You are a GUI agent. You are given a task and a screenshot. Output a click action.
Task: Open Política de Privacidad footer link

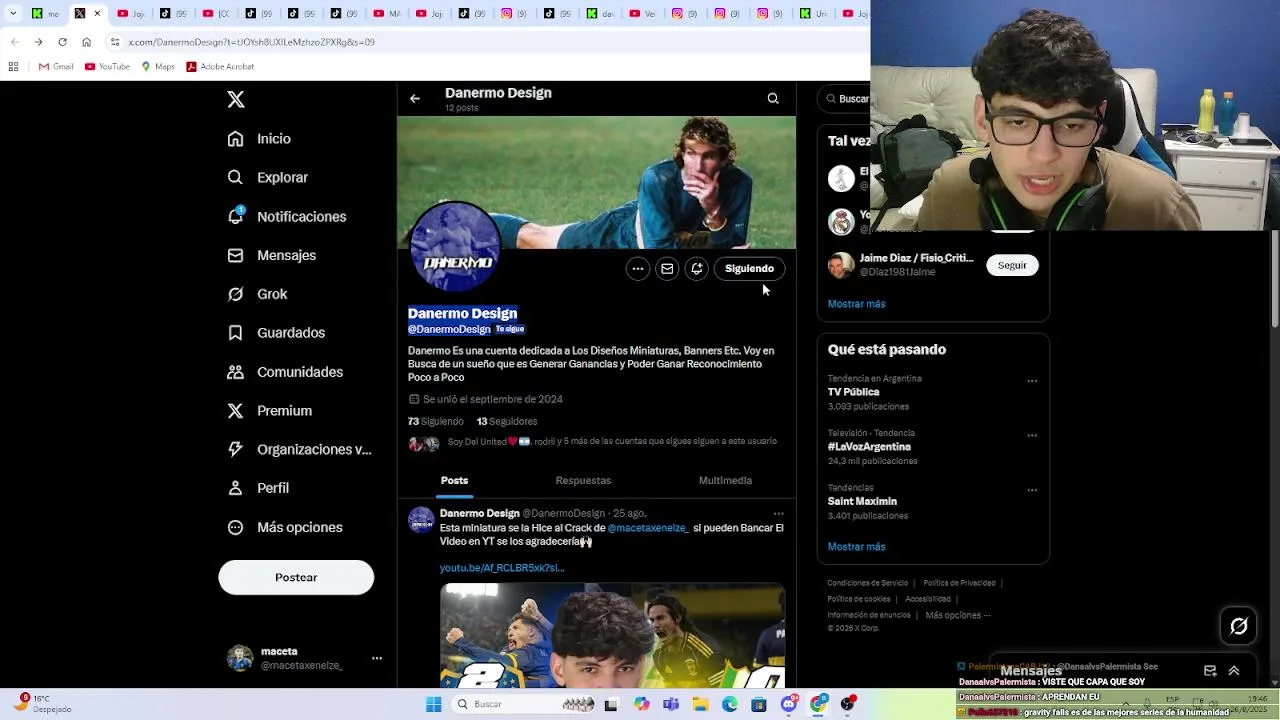coord(959,583)
